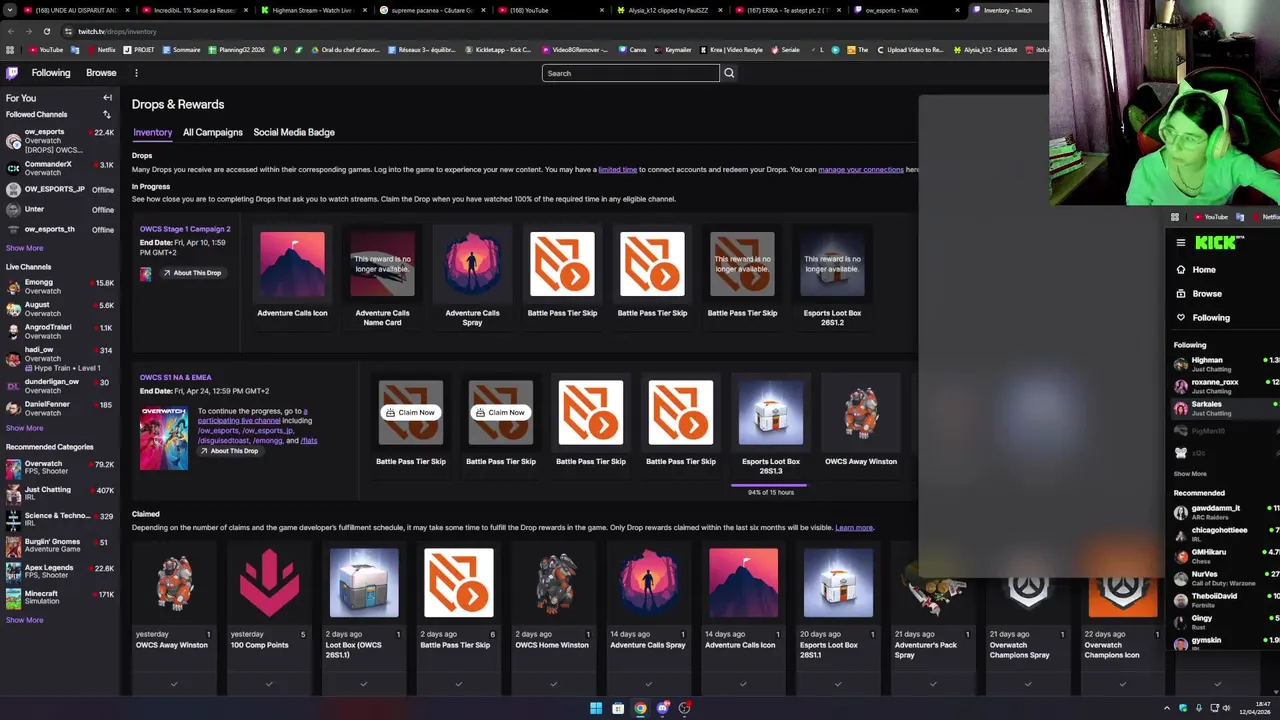Select the OWCS Away Winston drop reward
Viewport: 1280px width, 720px height.
pos(861,412)
